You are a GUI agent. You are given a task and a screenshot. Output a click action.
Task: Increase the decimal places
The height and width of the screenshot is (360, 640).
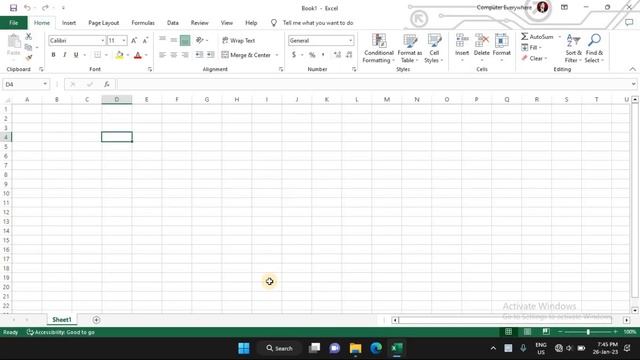point(337,55)
